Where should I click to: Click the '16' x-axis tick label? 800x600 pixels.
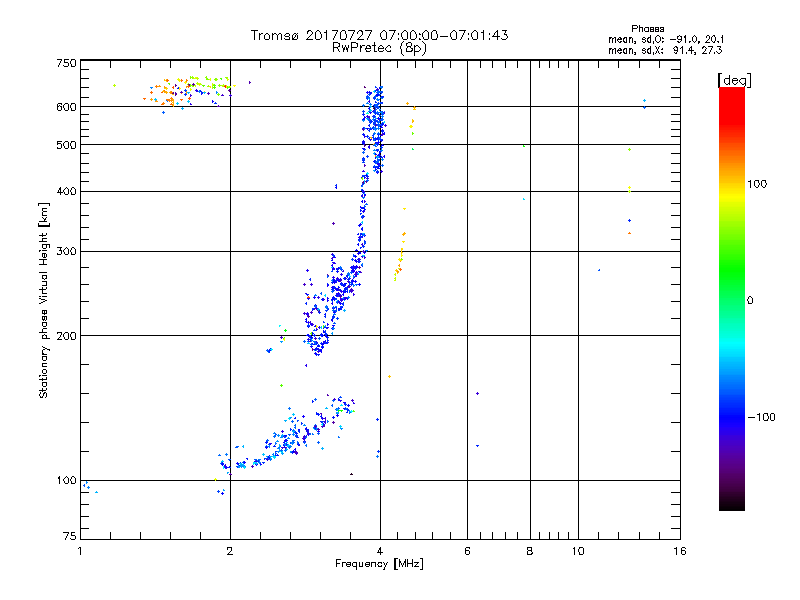tap(680, 551)
